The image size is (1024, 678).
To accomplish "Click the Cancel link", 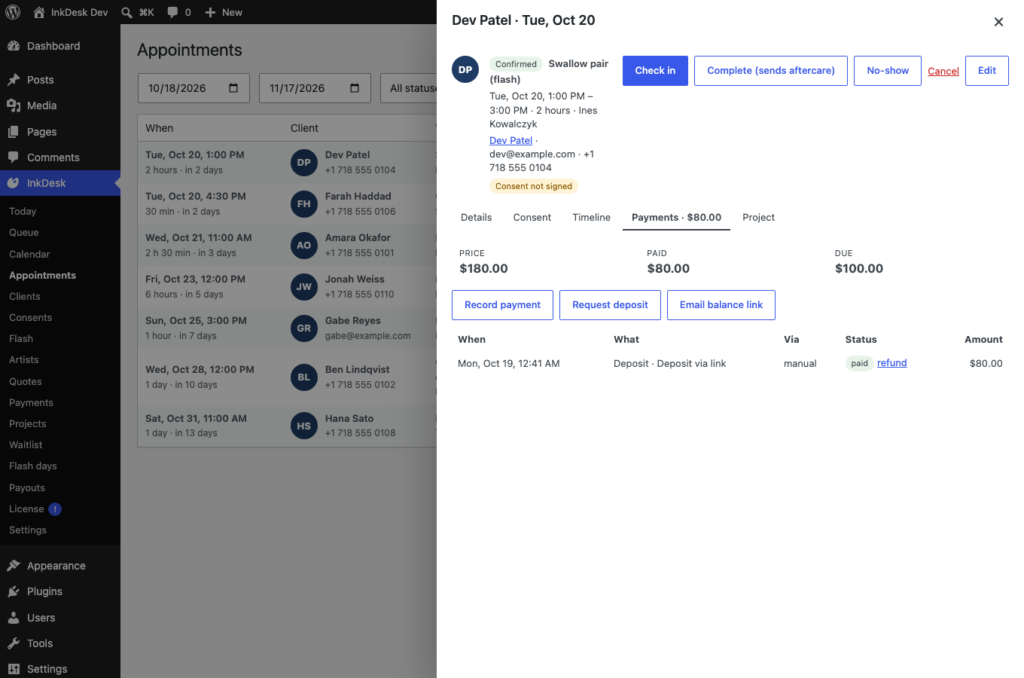I will 943,71.
